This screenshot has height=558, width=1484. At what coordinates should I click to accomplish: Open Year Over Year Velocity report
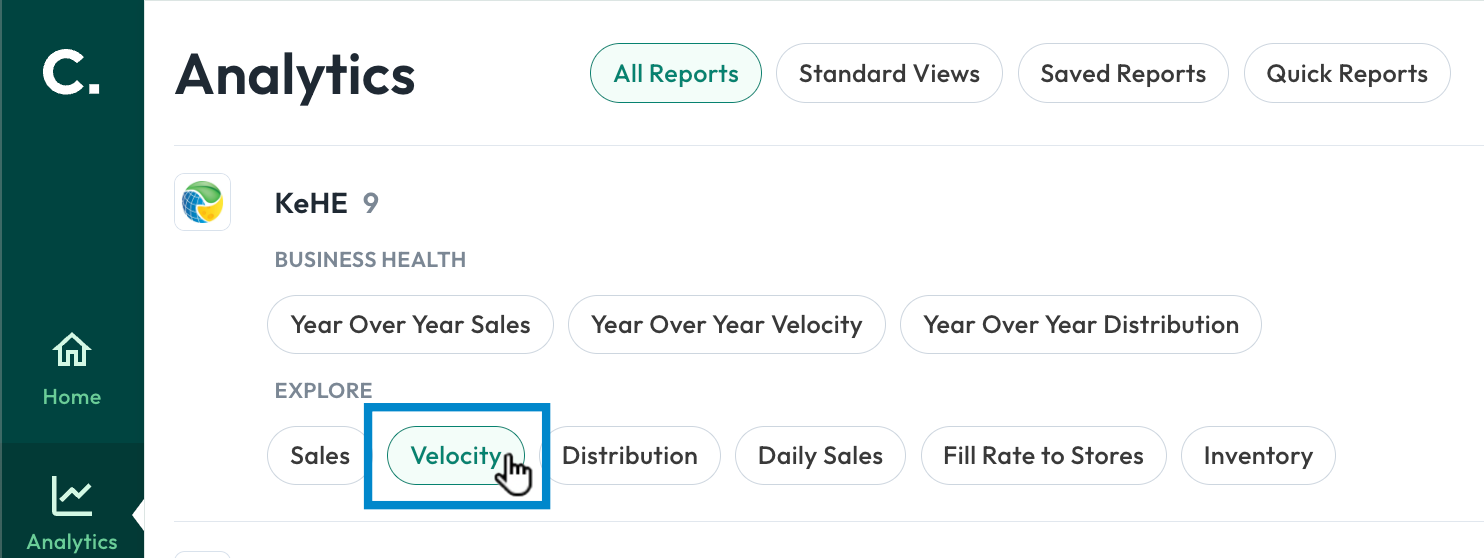[726, 324]
